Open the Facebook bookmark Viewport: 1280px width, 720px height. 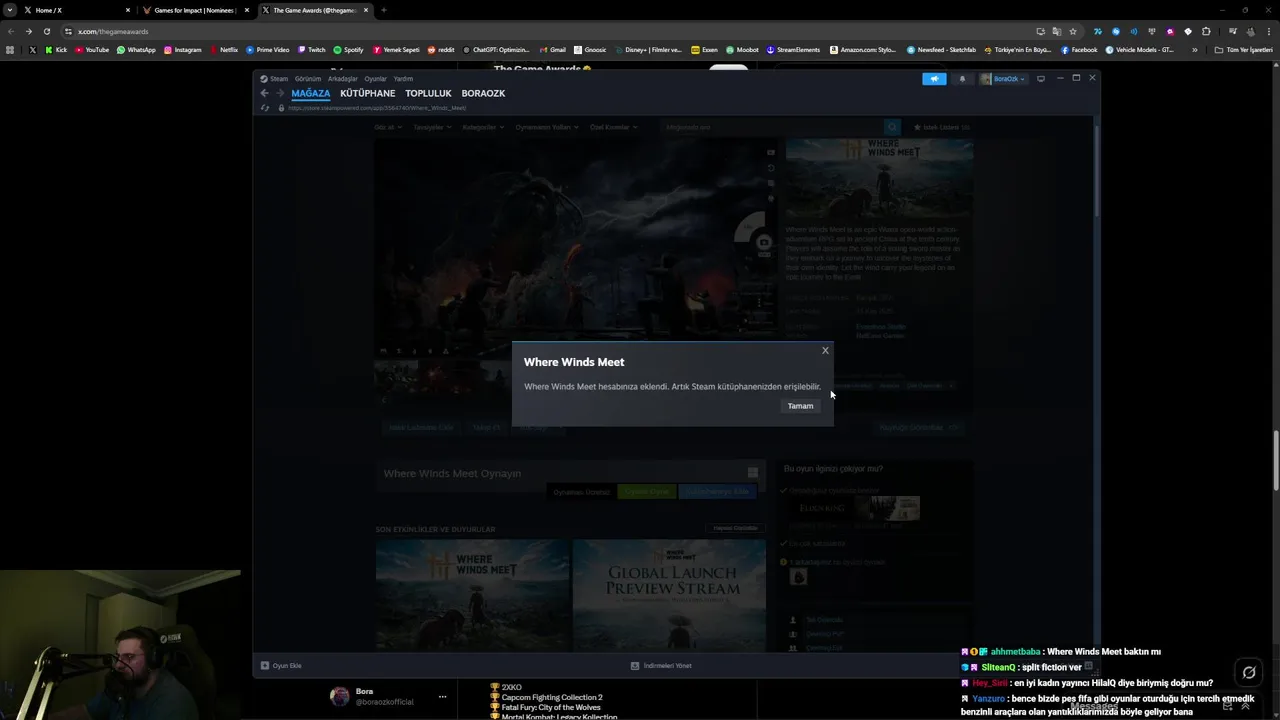(x=1079, y=49)
